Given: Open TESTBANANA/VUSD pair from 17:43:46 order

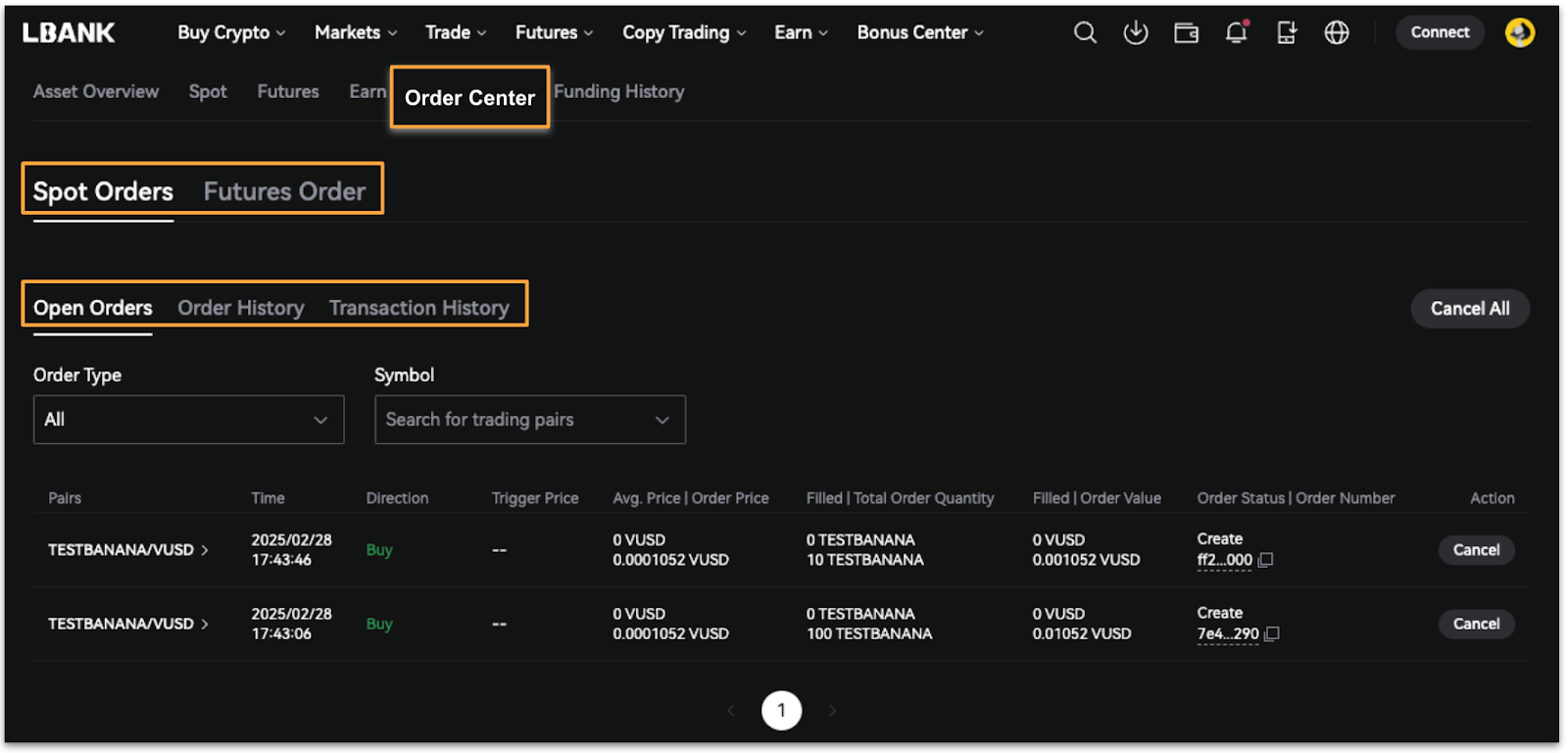Looking at the screenshot, I should point(128,550).
